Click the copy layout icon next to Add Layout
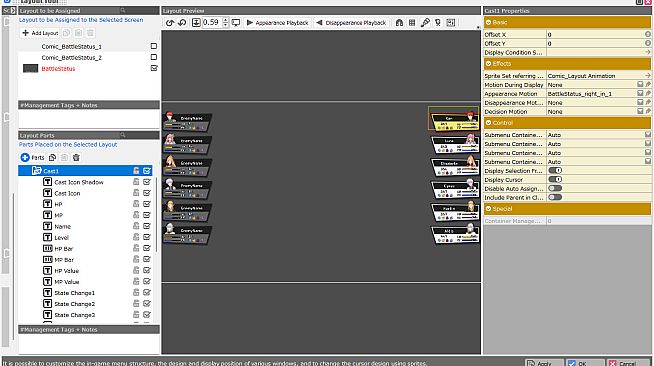Viewport: 654px width, 366px height. (x=66, y=33)
